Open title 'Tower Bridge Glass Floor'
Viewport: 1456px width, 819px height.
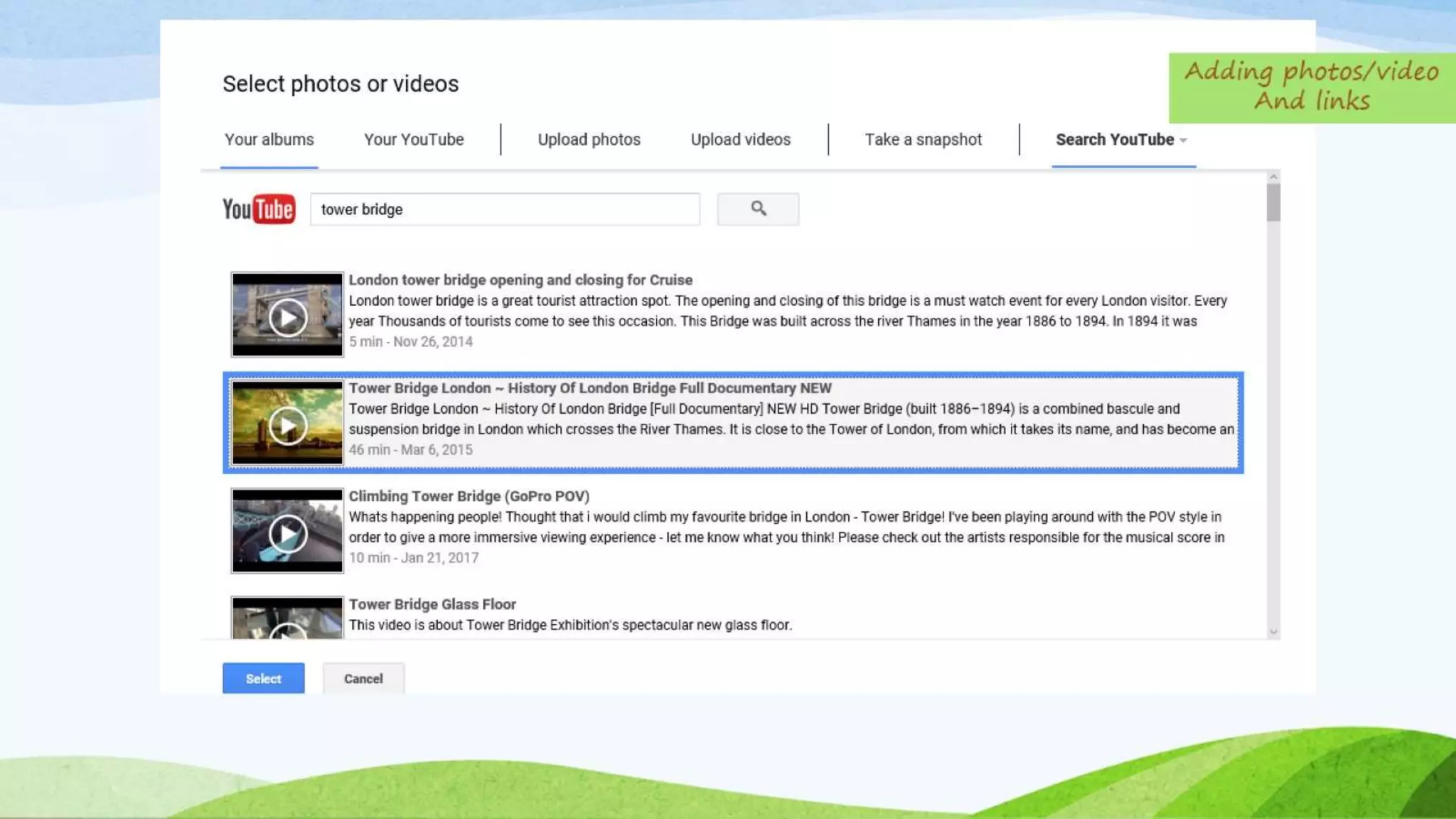point(432,604)
